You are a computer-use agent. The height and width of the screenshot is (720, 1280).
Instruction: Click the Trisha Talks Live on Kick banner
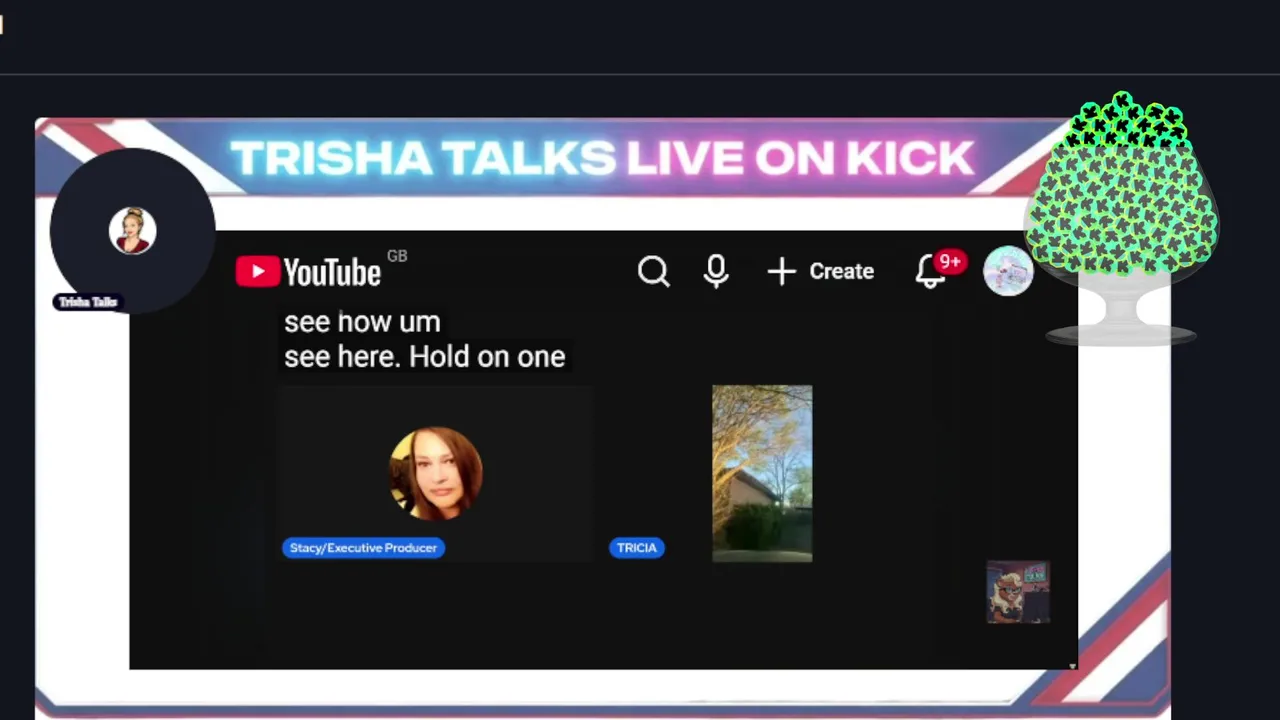pyautogui.click(x=602, y=158)
